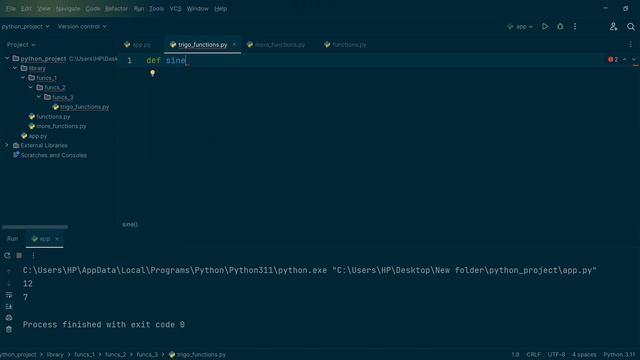Viewport: 640px width, 360px height.
Task: Switch to app.py editor tab
Action: tap(138, 44)
